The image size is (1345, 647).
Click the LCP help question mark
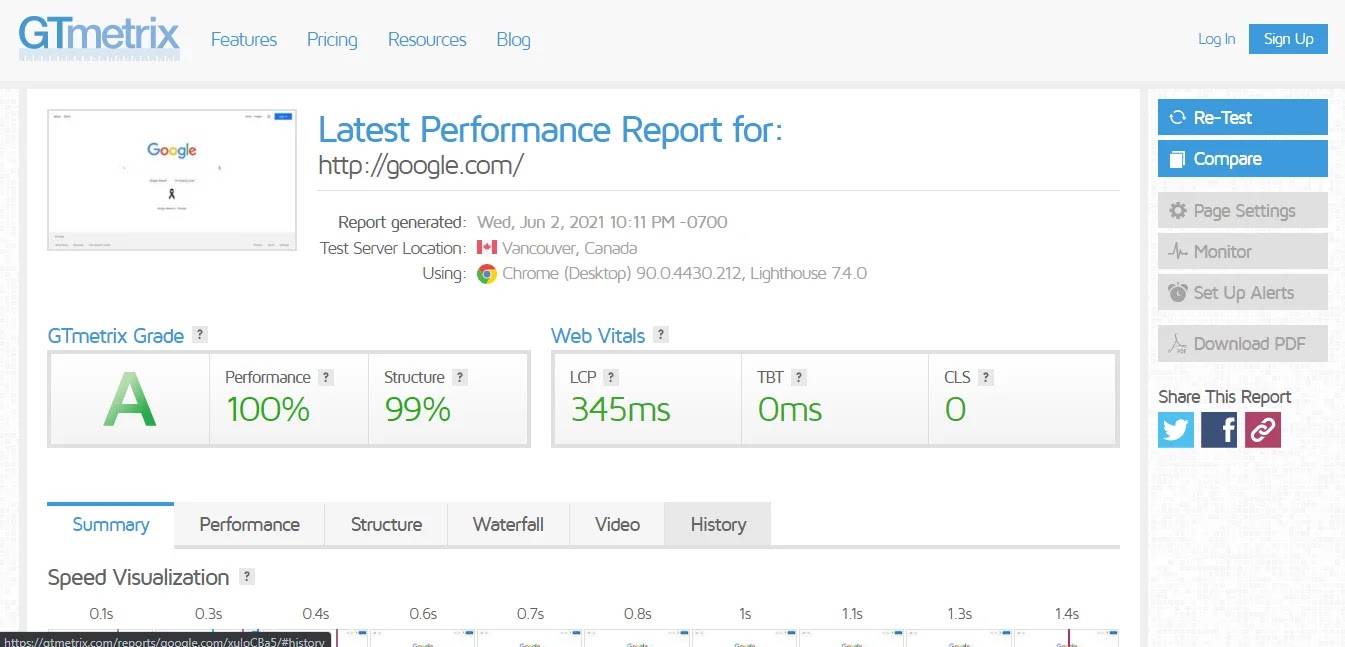point(611,377)
